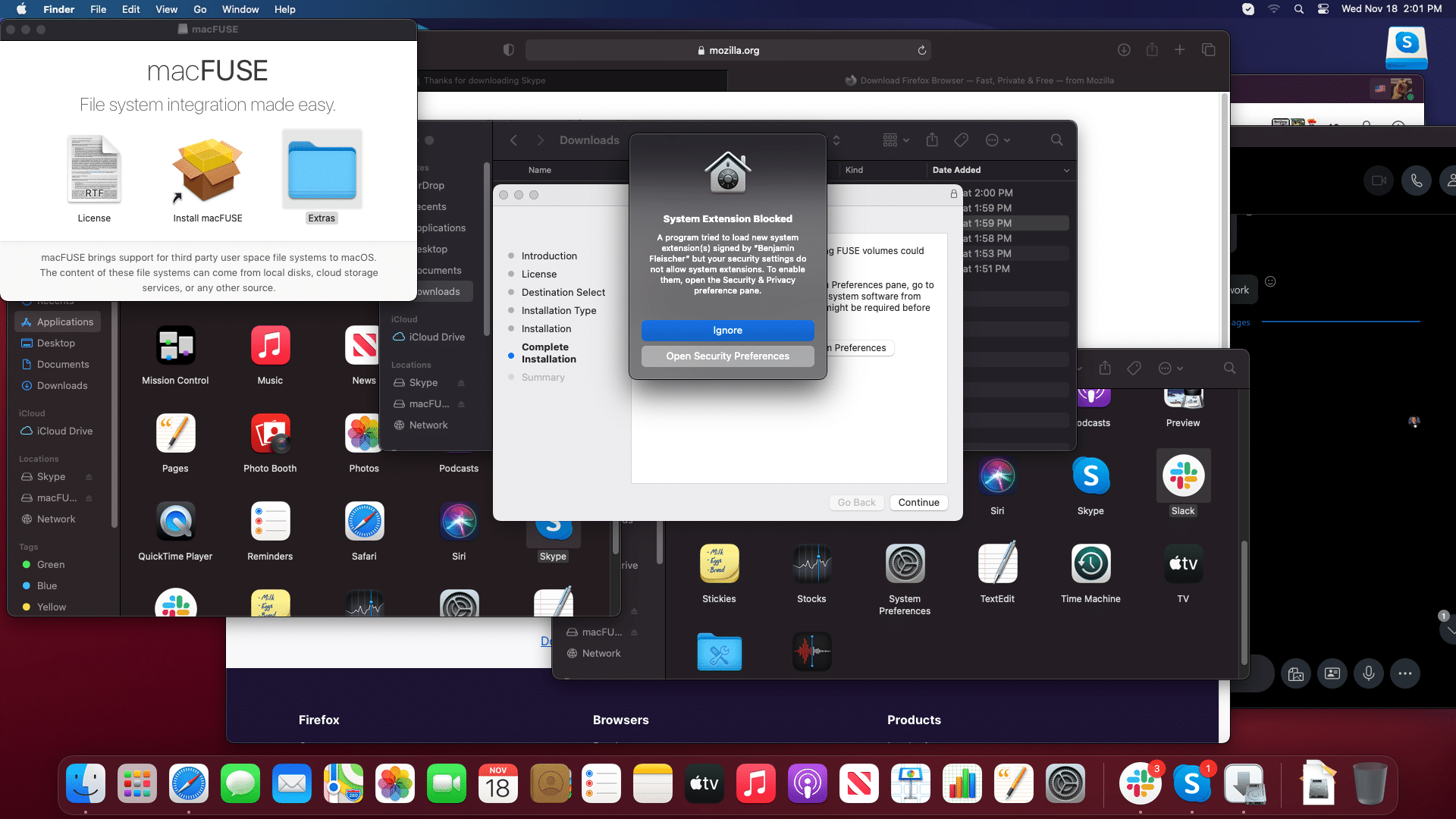Open the Photo Booth application
1456x819 pixels.
[270, 434]
